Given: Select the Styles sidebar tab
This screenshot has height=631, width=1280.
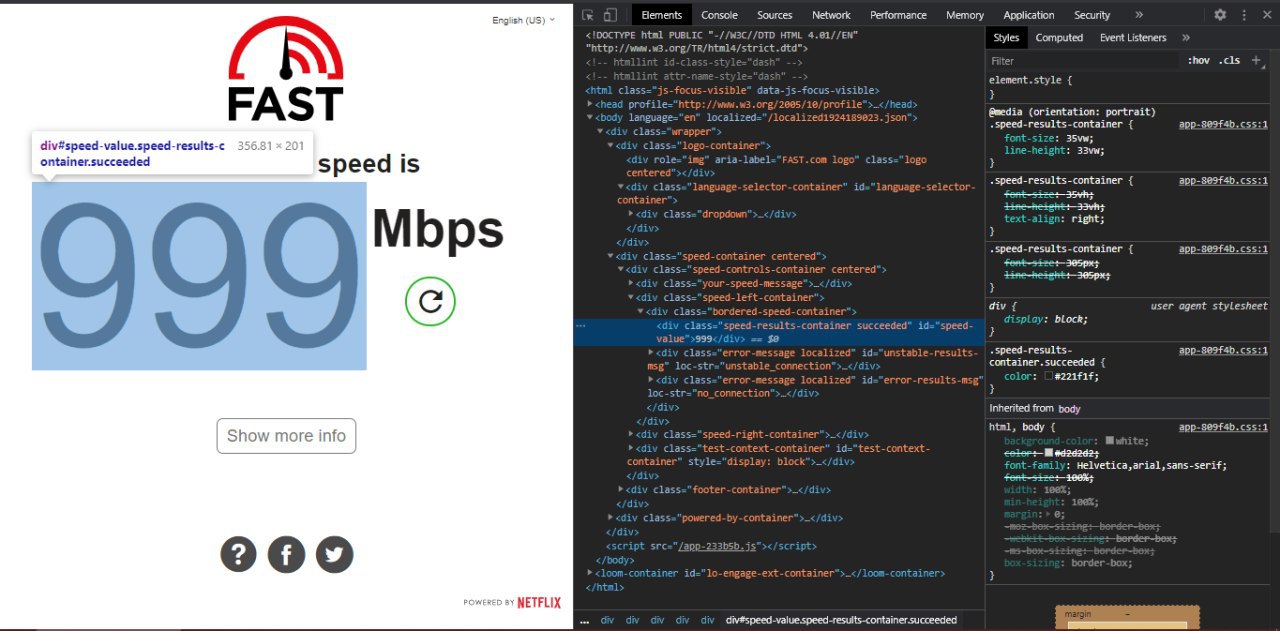Looking at the screenshot, I should (1006, 37).
